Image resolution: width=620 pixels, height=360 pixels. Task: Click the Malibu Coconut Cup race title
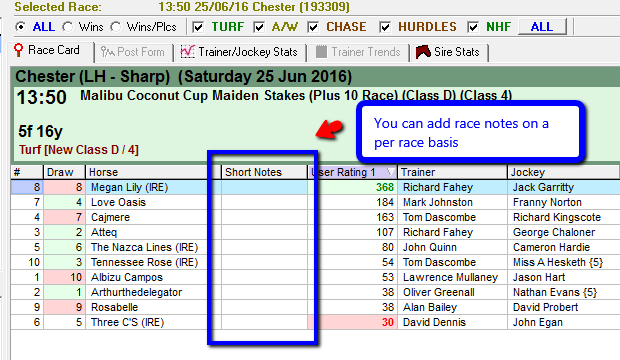tap(296, 96)
